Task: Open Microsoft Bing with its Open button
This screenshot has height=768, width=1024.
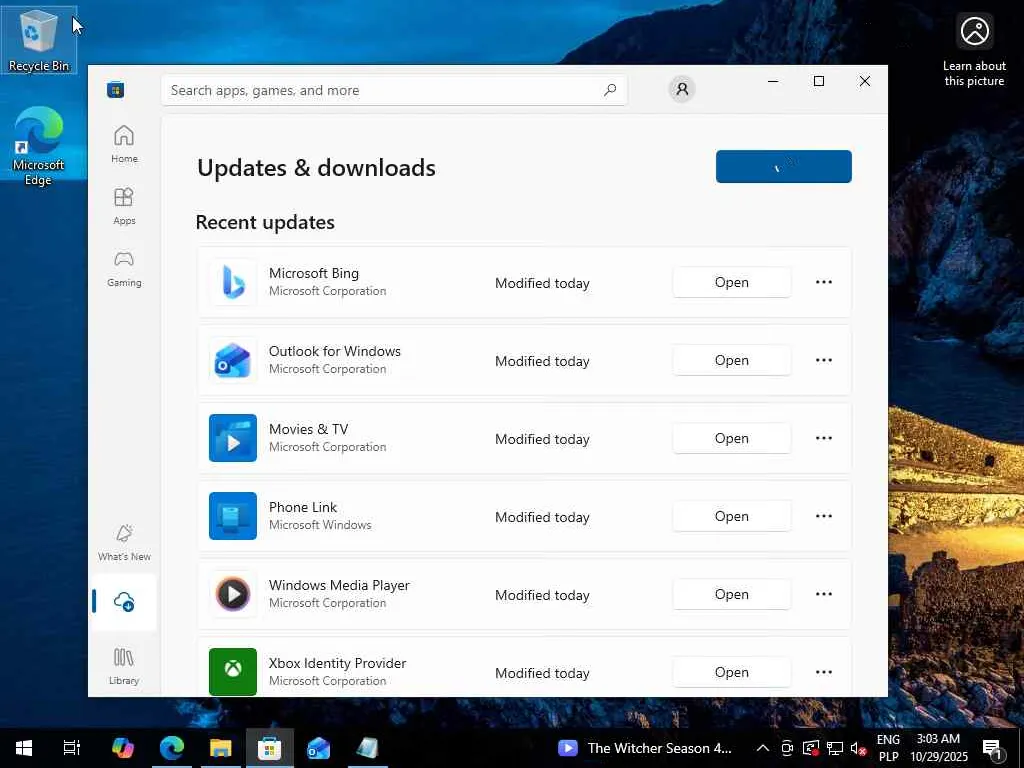Action: [x=731, y=282]
